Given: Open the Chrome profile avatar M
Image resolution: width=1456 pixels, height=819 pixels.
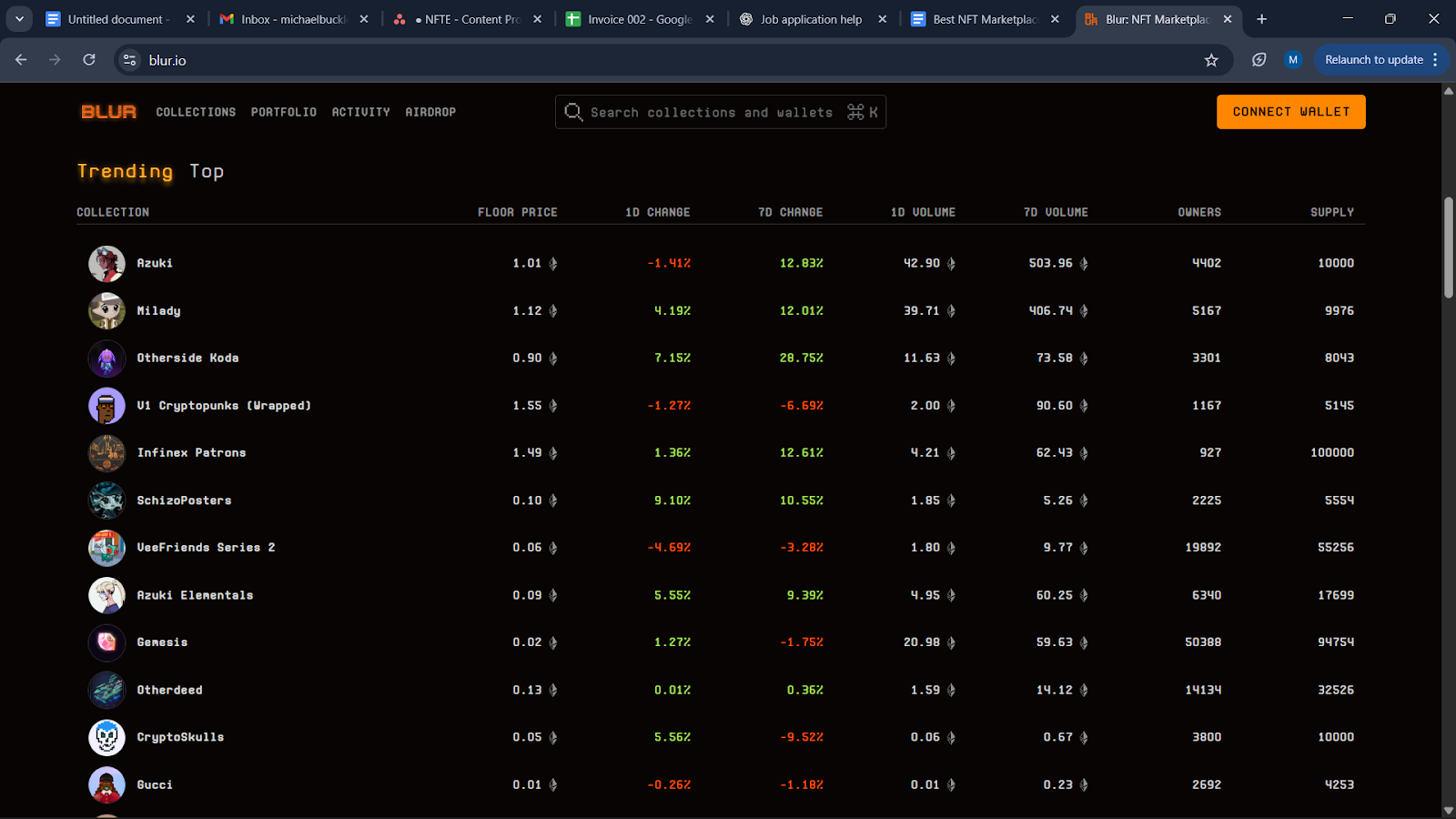Looking at the screenshot, I should coord(1293,60).
